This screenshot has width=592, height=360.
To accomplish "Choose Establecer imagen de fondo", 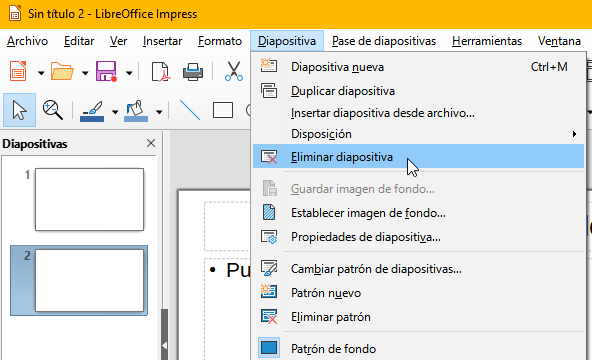I will point(418,213).
